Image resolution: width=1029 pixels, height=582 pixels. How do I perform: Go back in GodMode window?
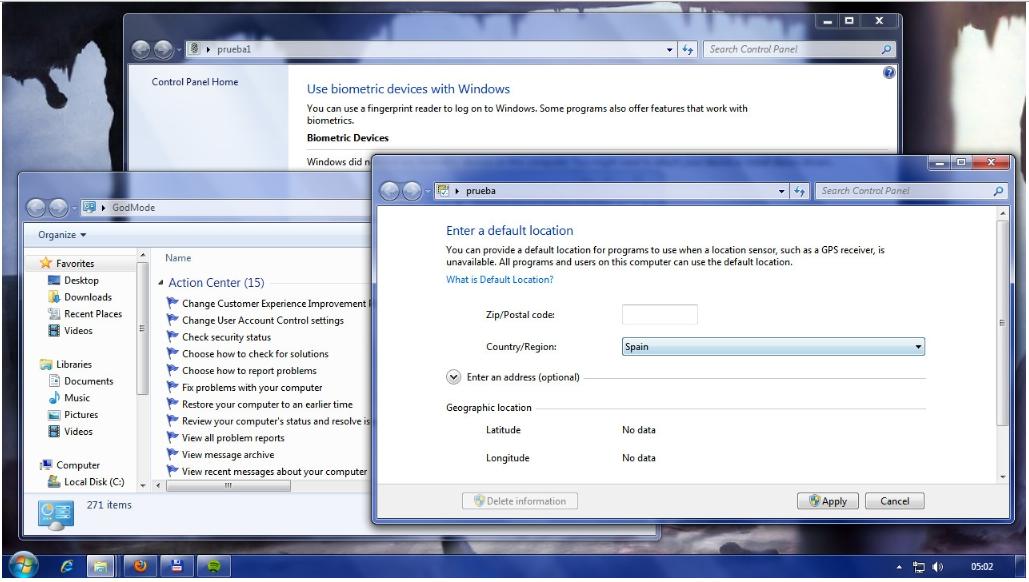pyautogui.click(x=36, y=208)
